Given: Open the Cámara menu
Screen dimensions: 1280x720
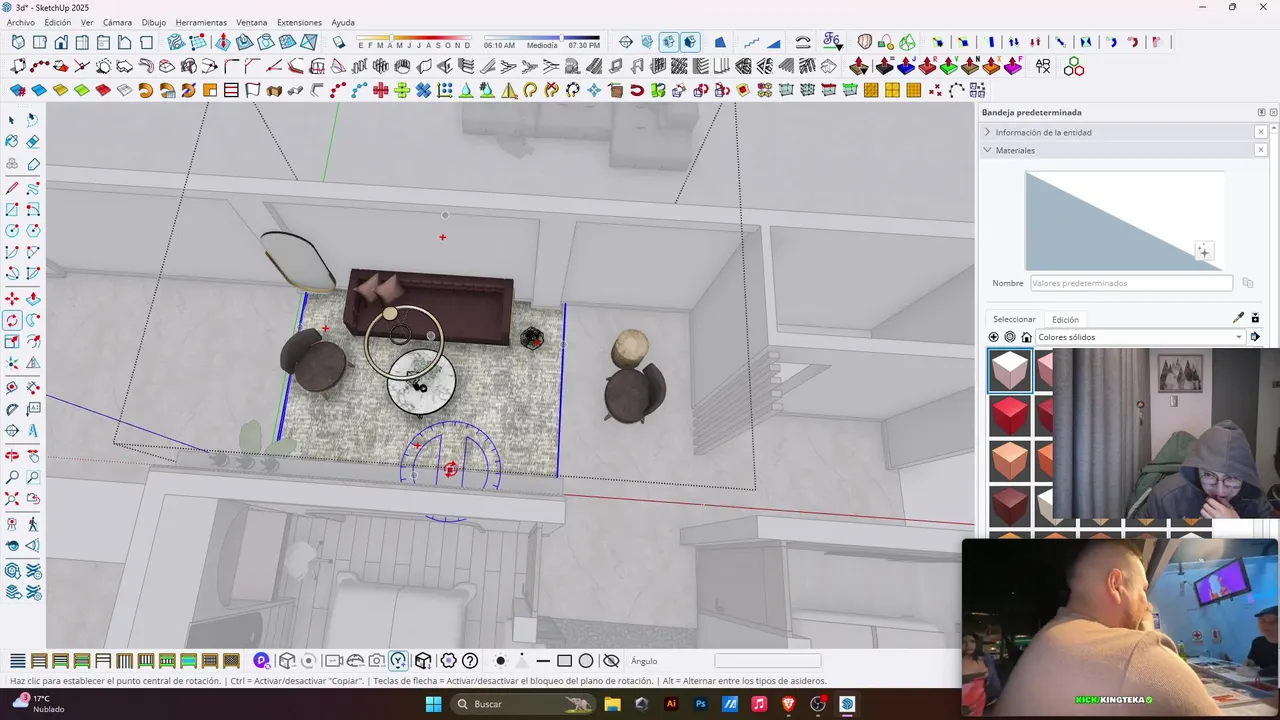Looking at the screenshot, I should [117, 22].
